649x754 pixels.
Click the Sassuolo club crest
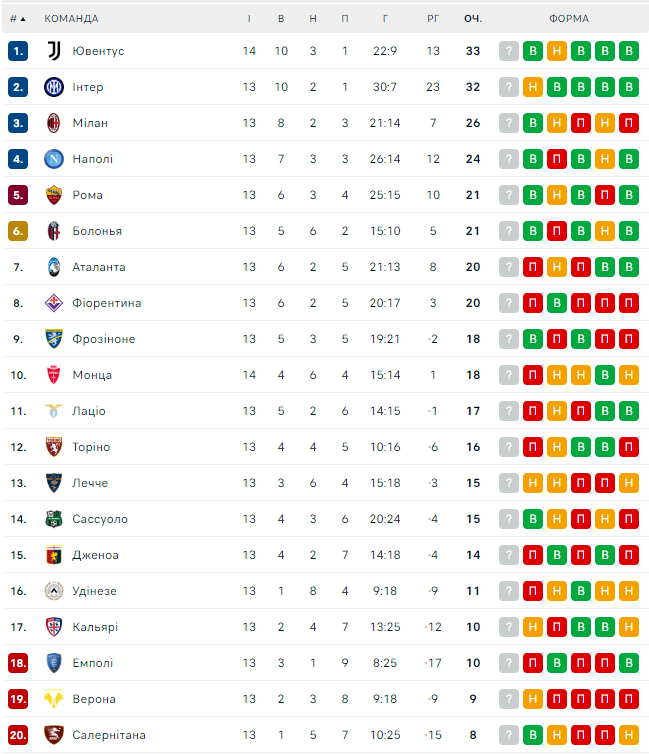[53, 519]
